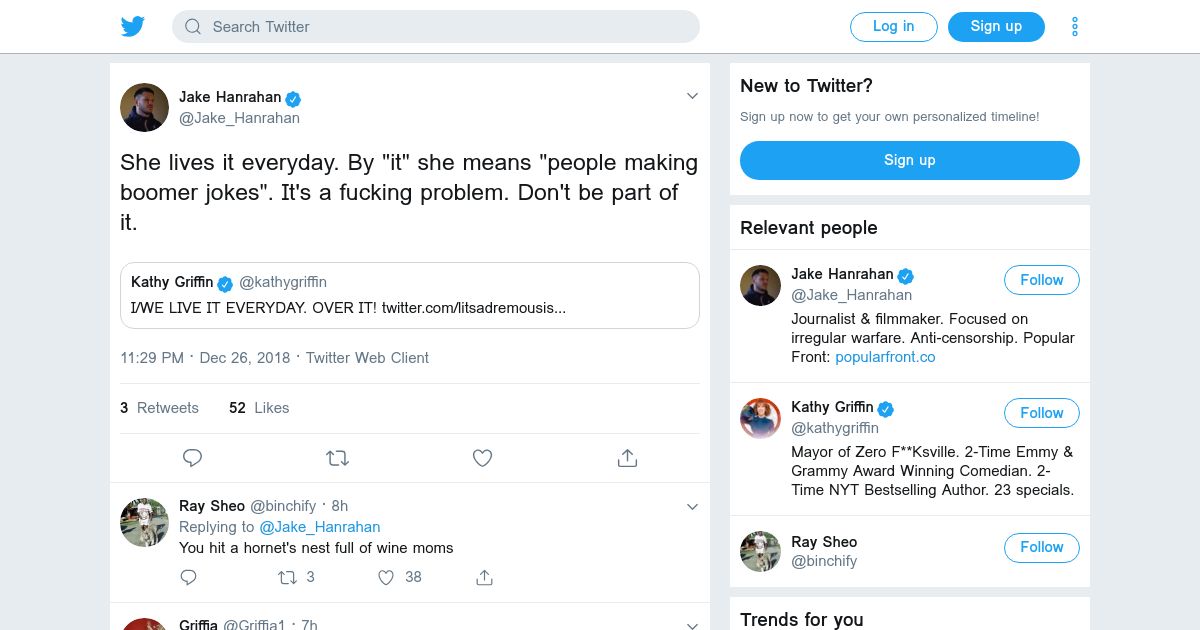Click the Twitter bird logo
1200x630 pixels.
(133, 27)
